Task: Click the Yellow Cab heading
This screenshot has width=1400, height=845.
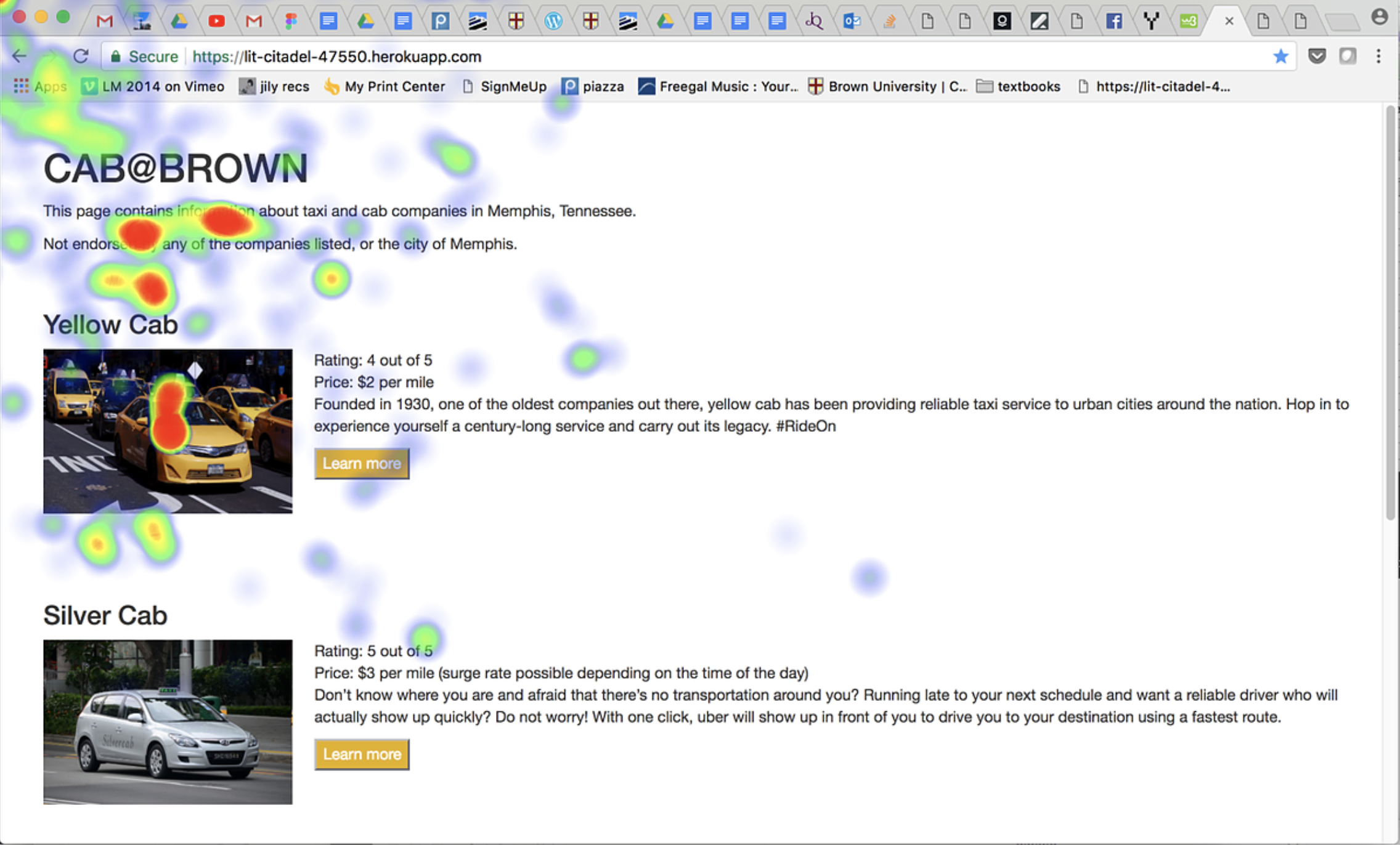Action: point(110,325)
